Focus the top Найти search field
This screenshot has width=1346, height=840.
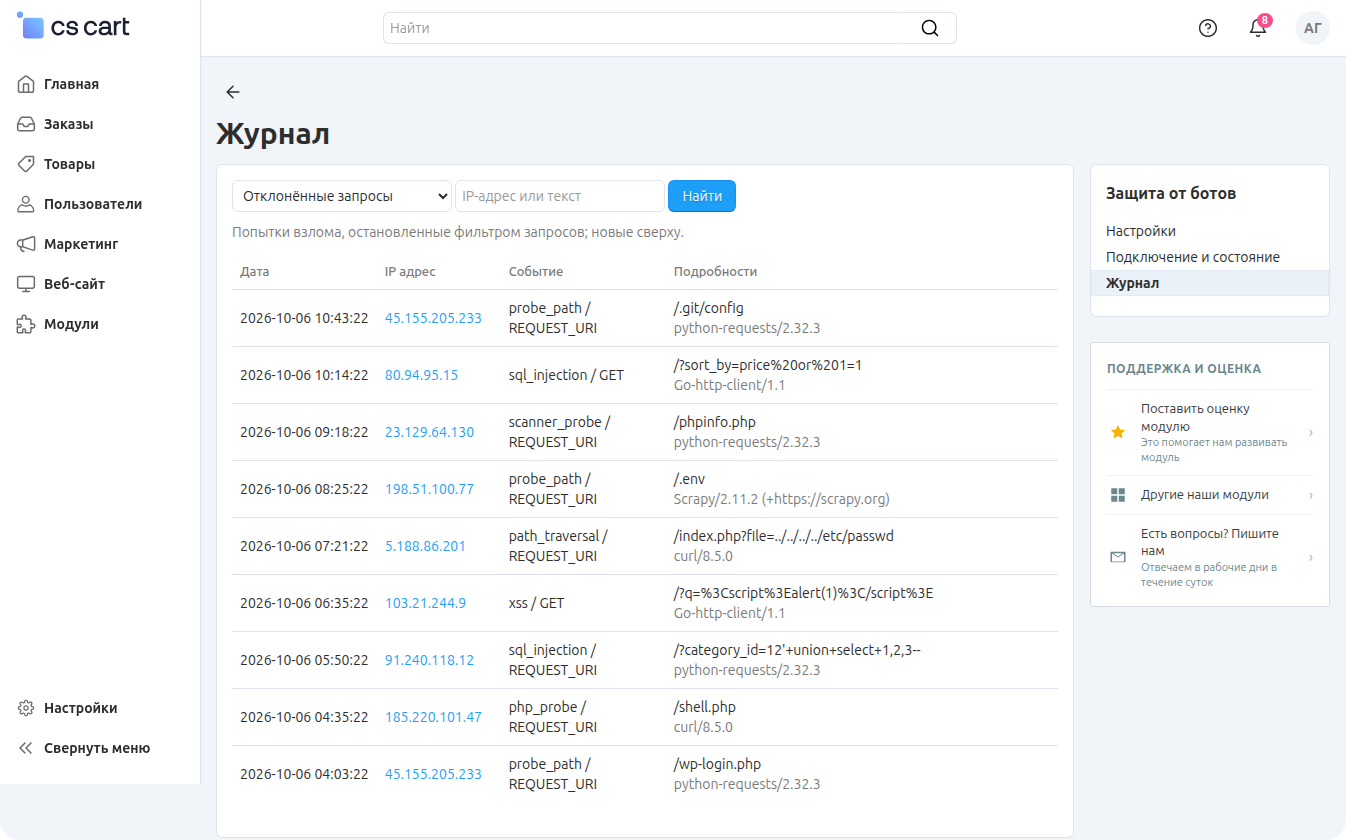(669, 28)
